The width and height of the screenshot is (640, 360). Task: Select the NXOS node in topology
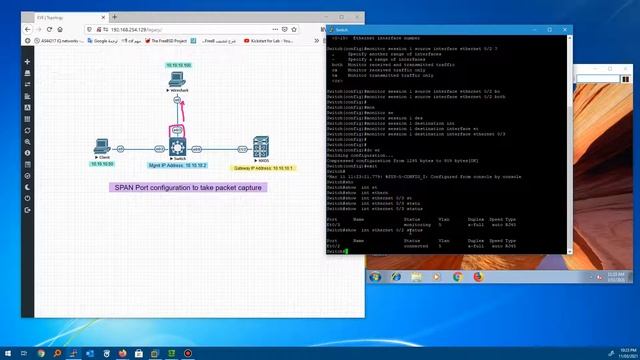(x=261, y=147)
